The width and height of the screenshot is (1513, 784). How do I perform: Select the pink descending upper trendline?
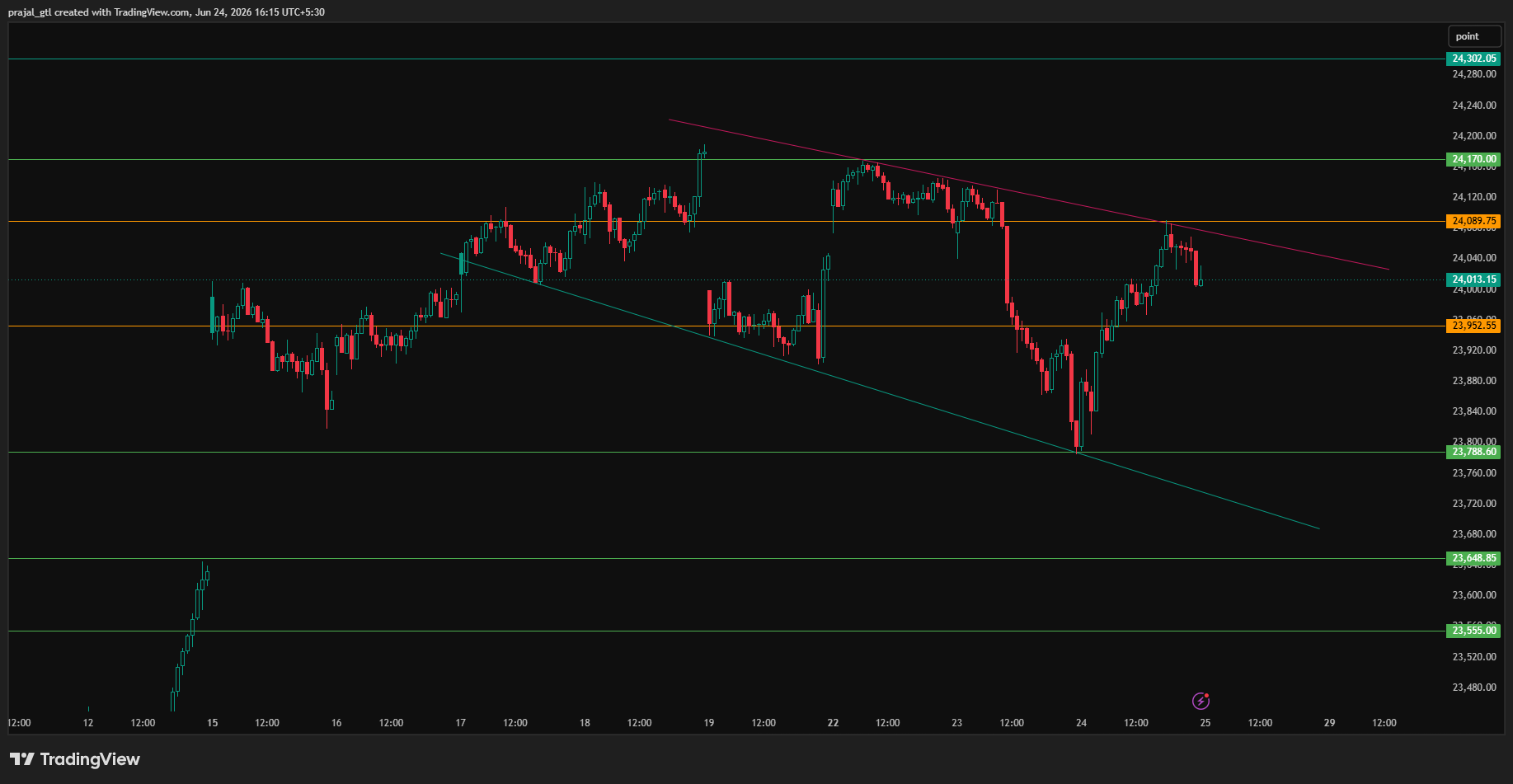(1029, 195)
